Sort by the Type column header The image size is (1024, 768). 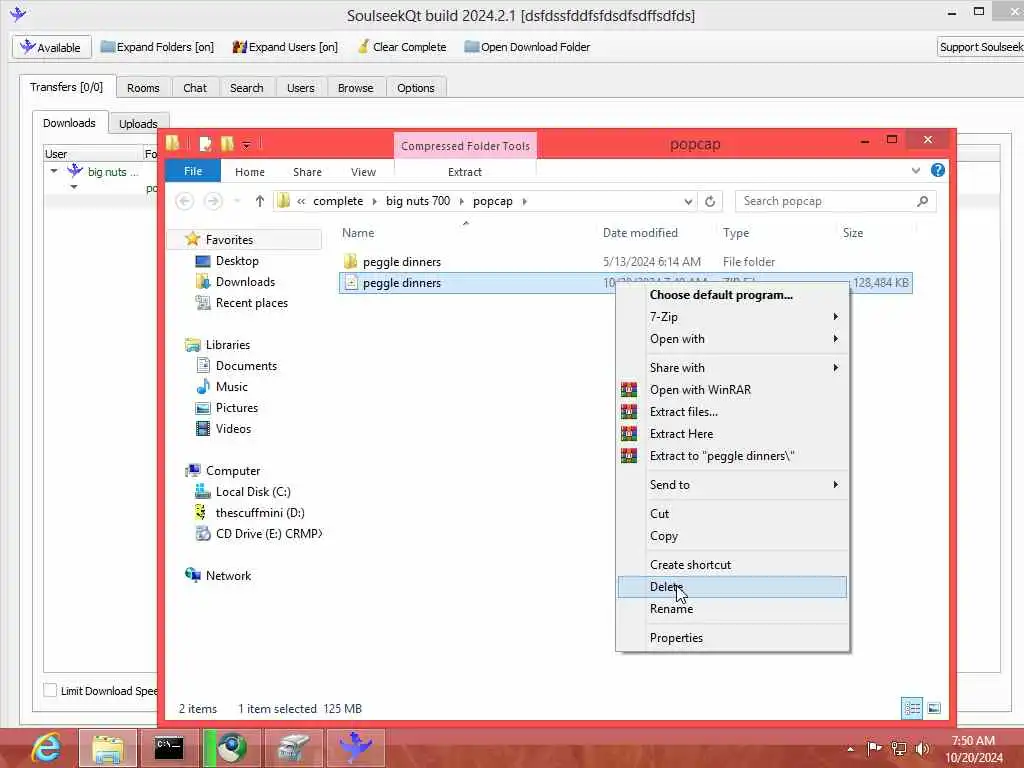tap(735, 233)
